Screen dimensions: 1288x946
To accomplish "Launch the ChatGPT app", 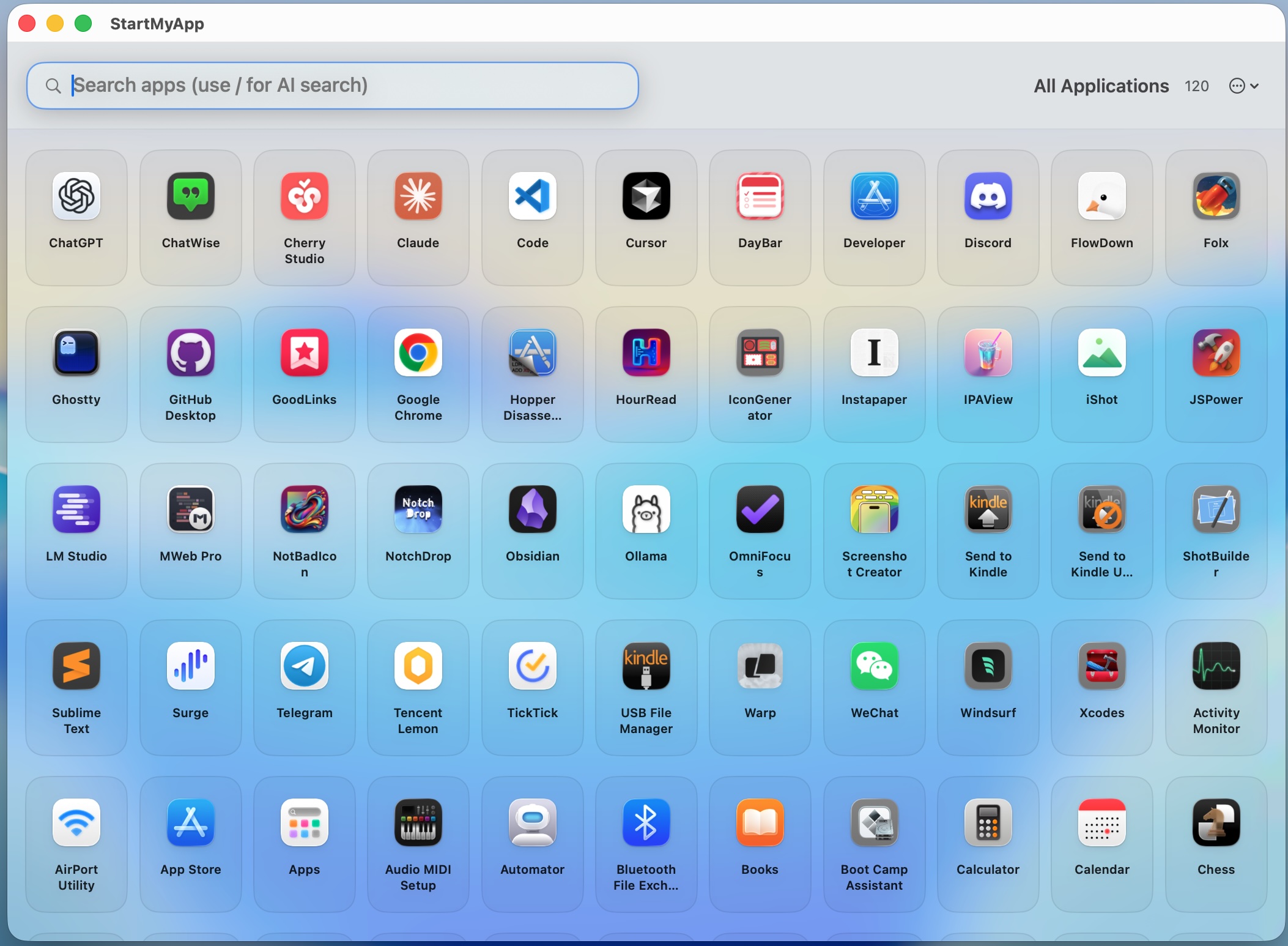I will pyautogui.click(x=76, y=208).
